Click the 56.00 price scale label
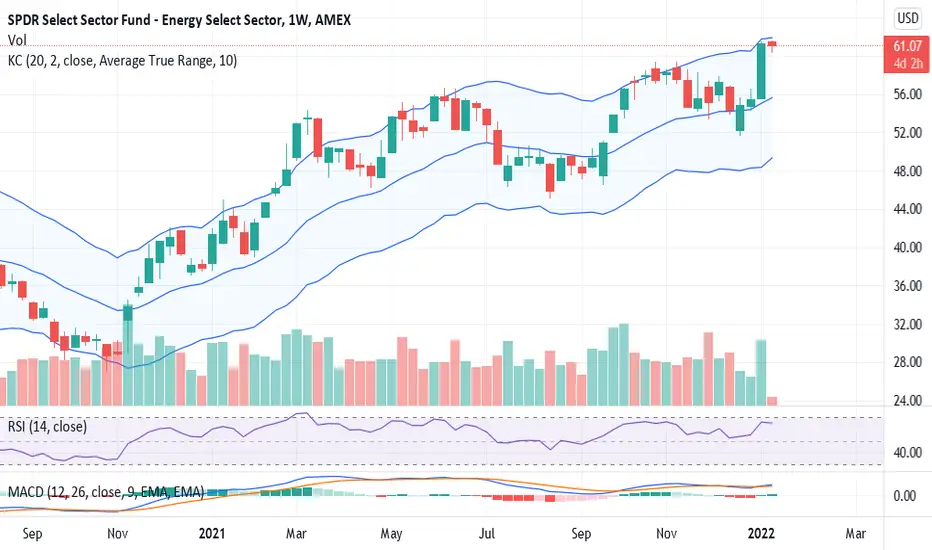This screenshot has height=550, width=932. coord(908,94)
